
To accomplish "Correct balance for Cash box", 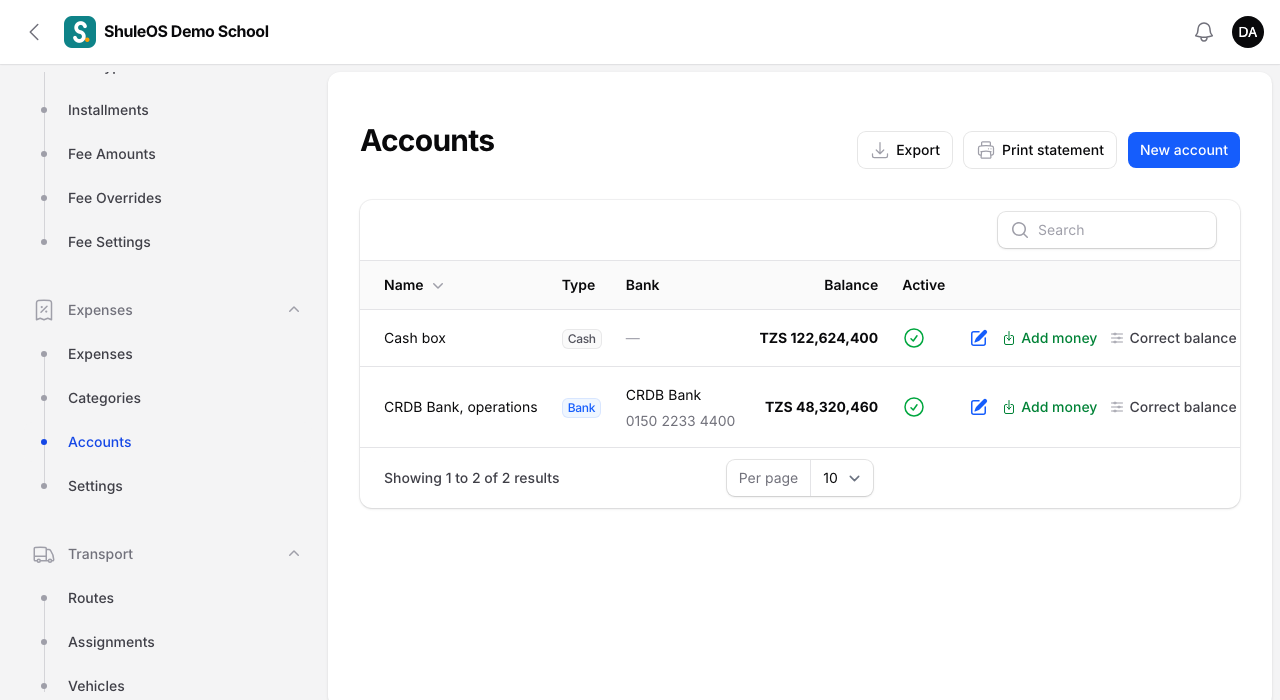I will 1173,338.
